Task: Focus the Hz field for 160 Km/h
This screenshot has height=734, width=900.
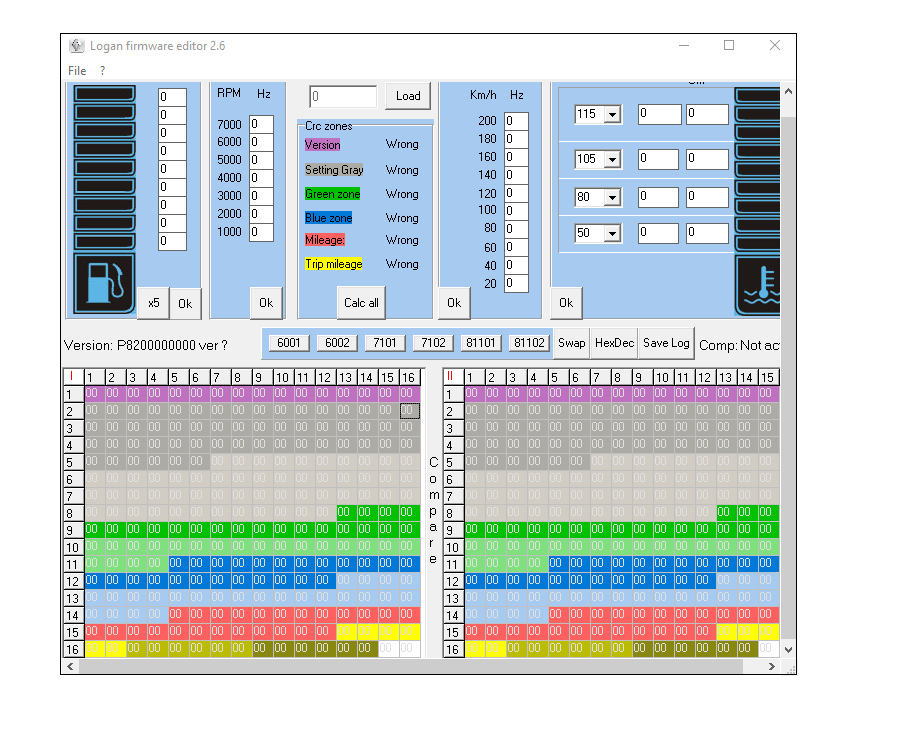Action: (x=516, y=157)
